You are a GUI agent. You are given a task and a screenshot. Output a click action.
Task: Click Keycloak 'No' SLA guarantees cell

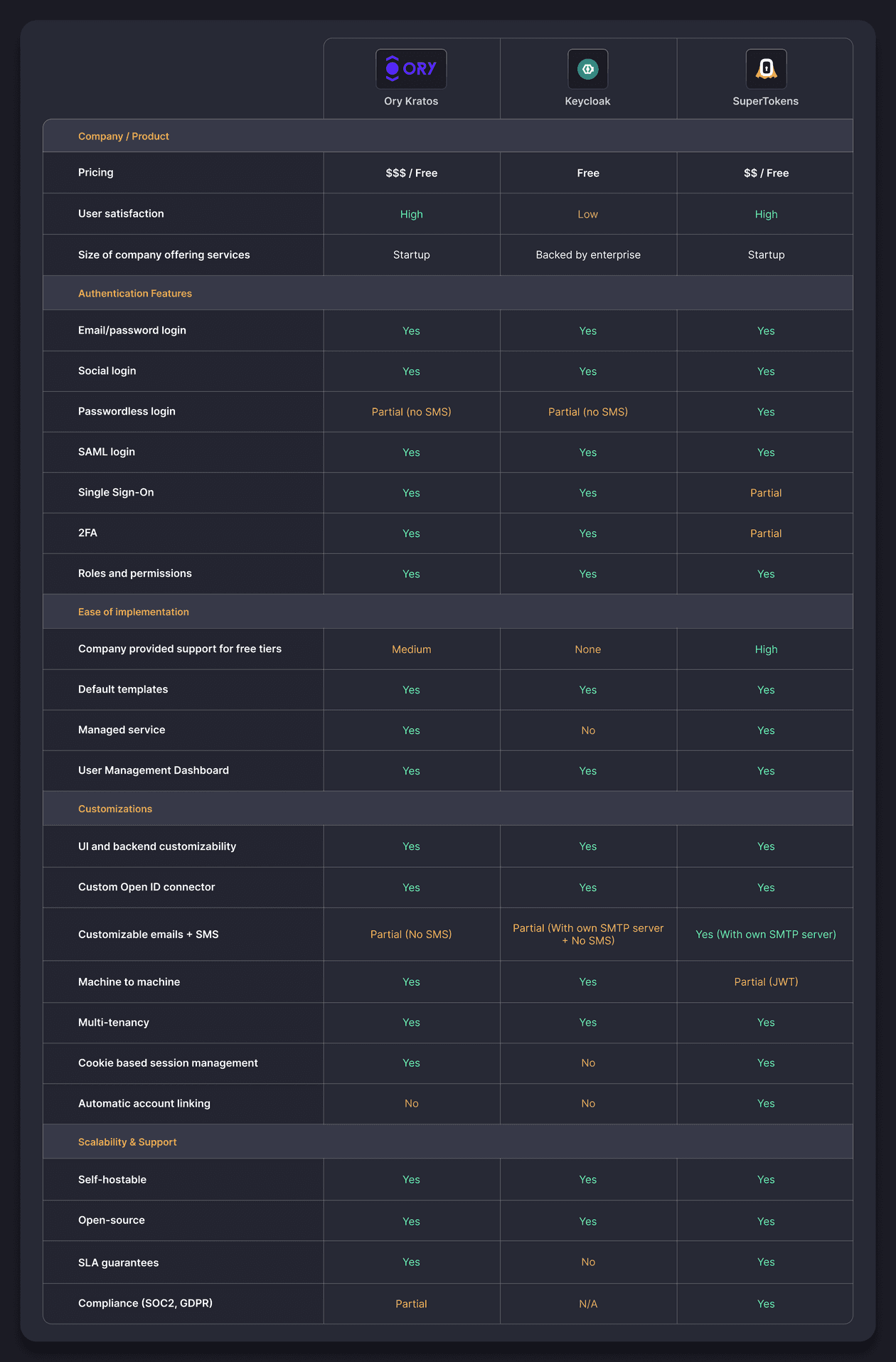point(588,1262)
